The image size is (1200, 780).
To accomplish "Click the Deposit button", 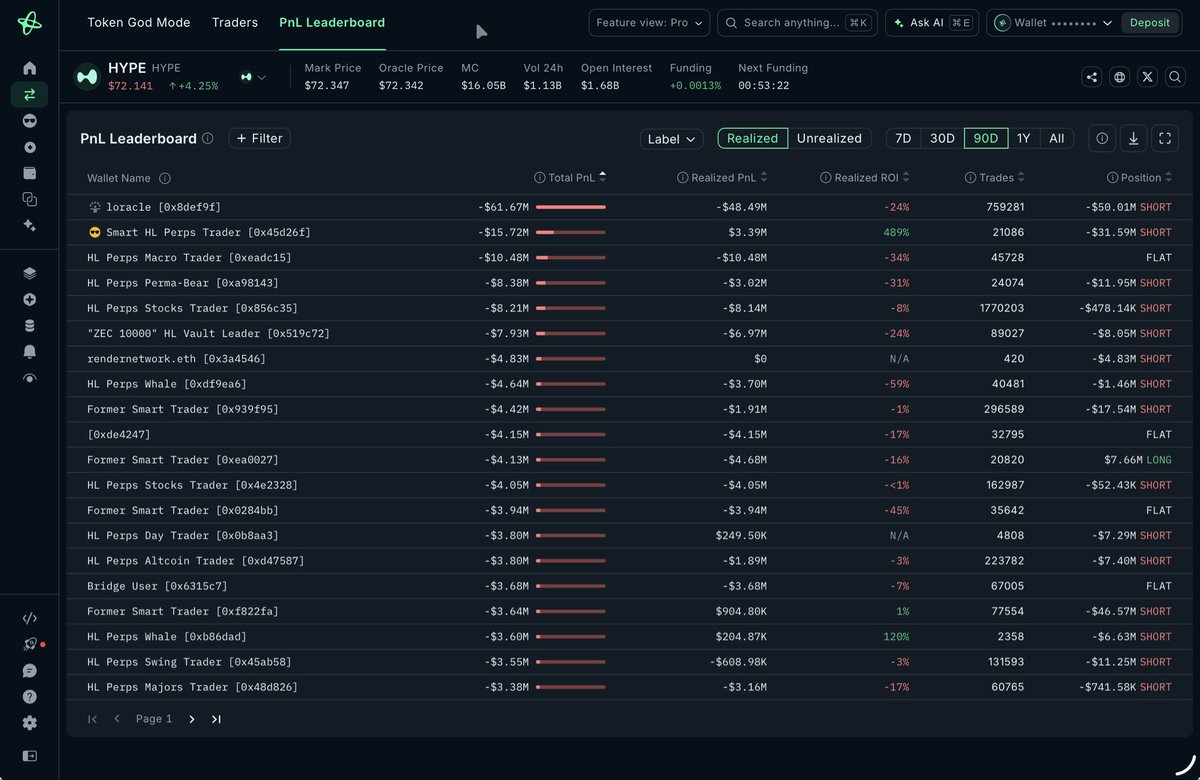I will coord(1150,23).
